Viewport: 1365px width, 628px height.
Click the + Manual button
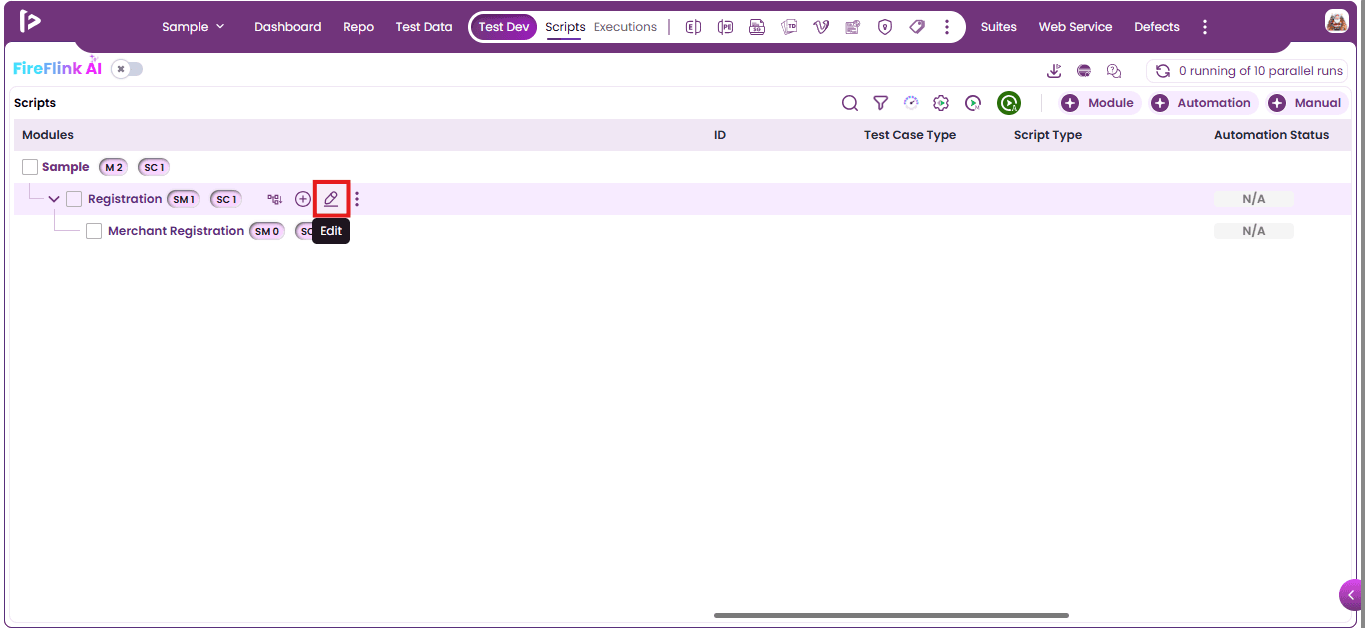[x=1306, y=103]
